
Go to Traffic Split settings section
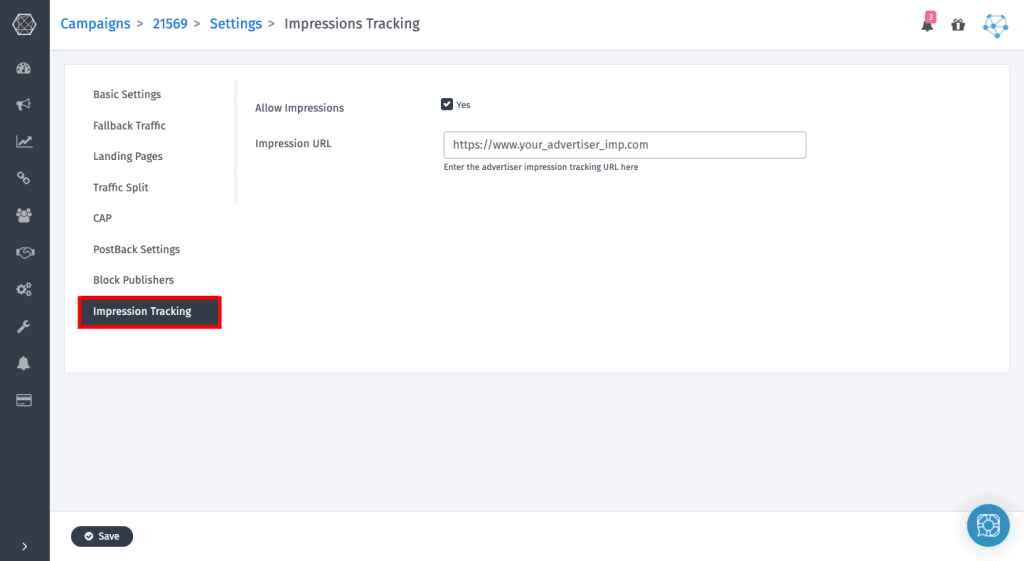[x=120, y=187]
